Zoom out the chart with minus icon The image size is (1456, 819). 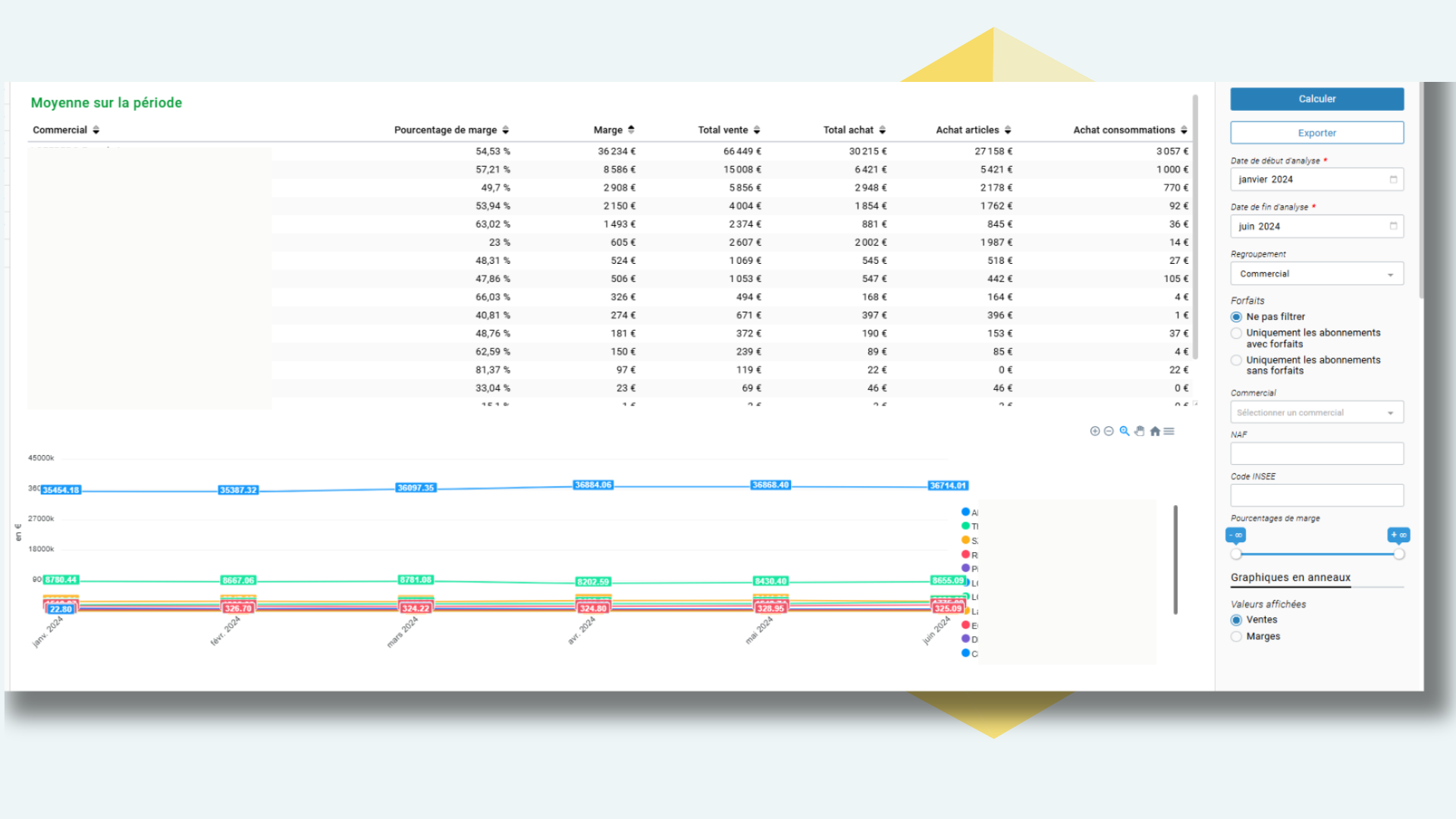coord(1109,431)
